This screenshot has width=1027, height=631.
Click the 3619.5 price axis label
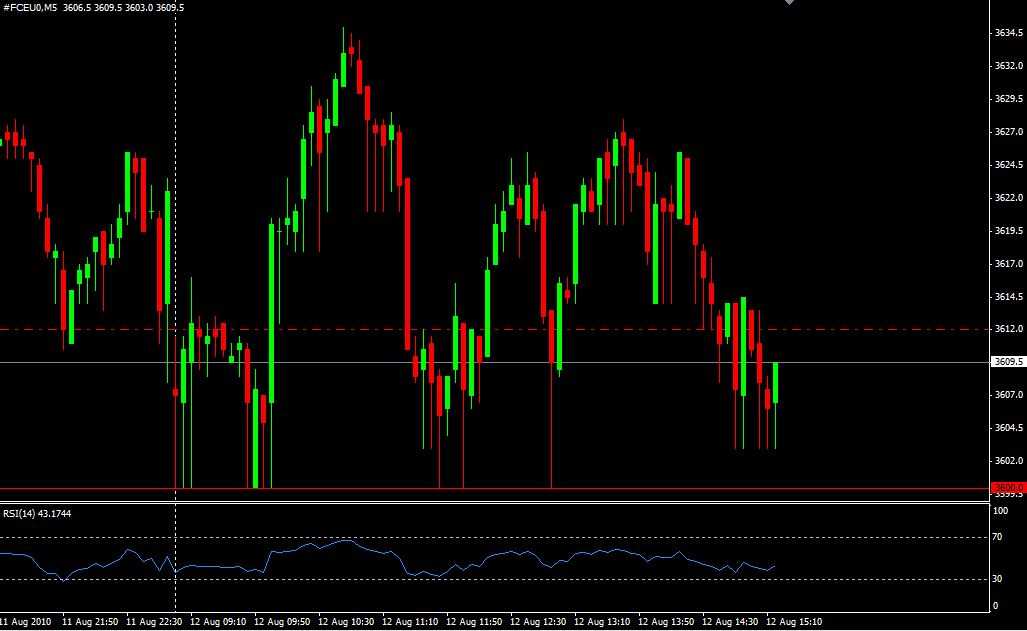(x=1009, y=231)
